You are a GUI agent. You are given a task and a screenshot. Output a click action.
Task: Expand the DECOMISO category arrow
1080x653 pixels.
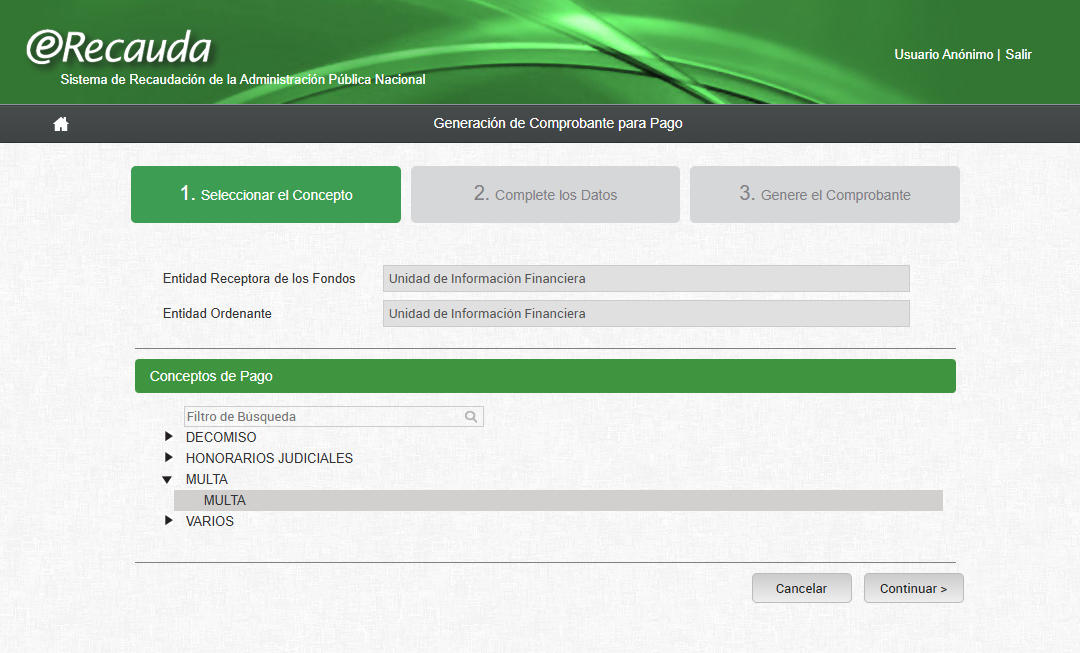[169, 437]
